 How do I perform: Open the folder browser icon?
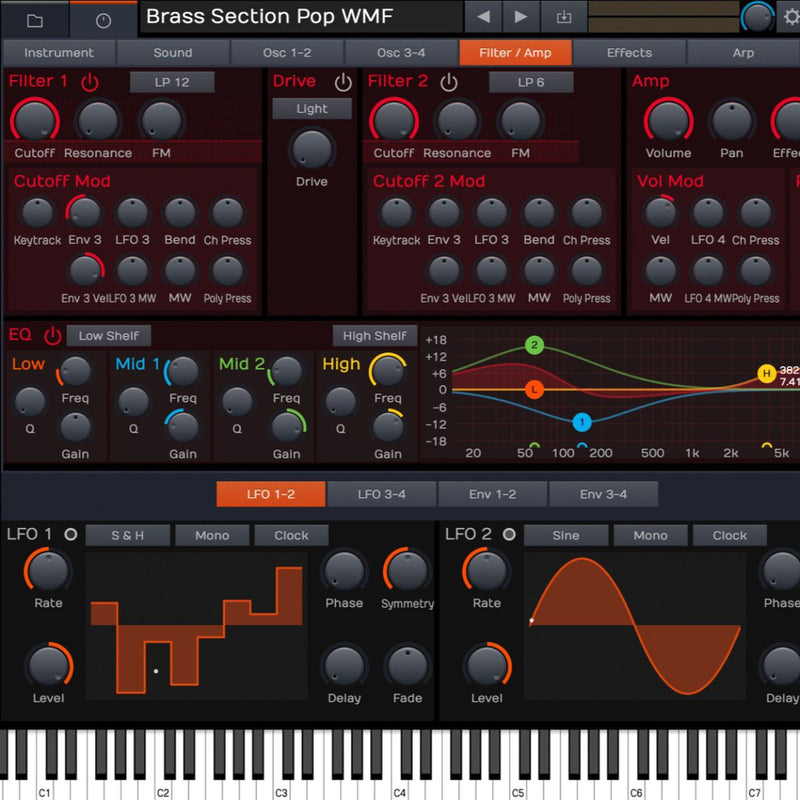pos(34,20)
